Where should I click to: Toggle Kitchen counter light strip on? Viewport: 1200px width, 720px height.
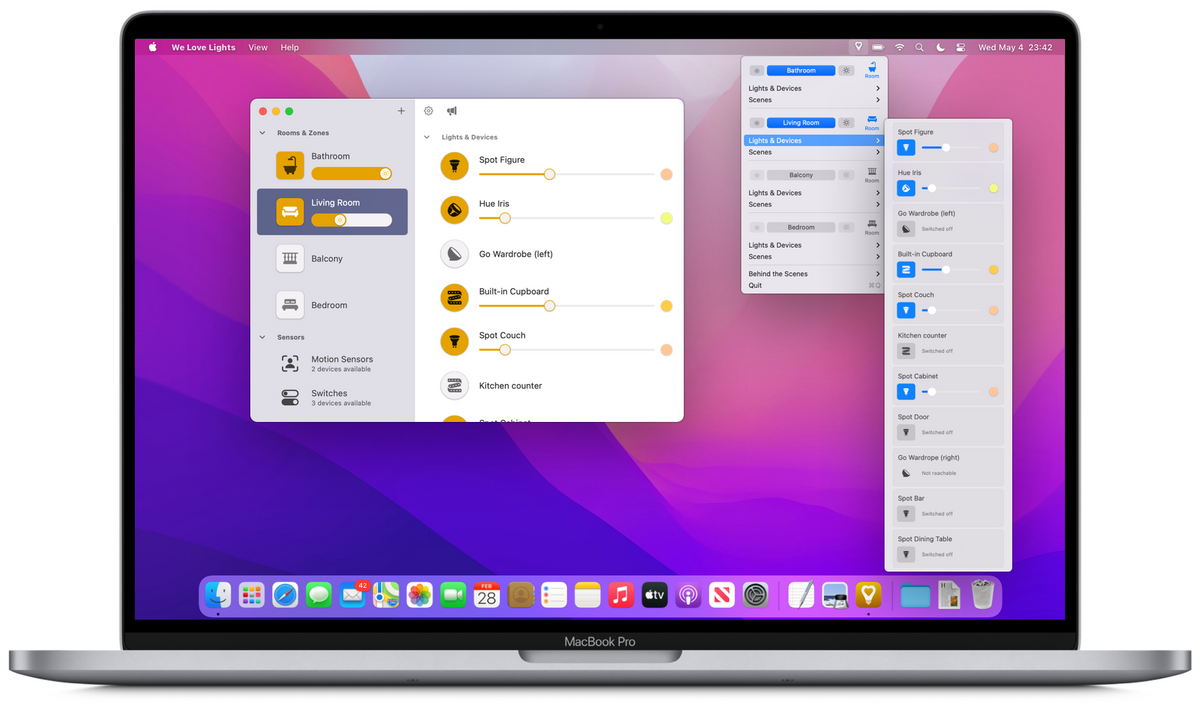(455, 385)
